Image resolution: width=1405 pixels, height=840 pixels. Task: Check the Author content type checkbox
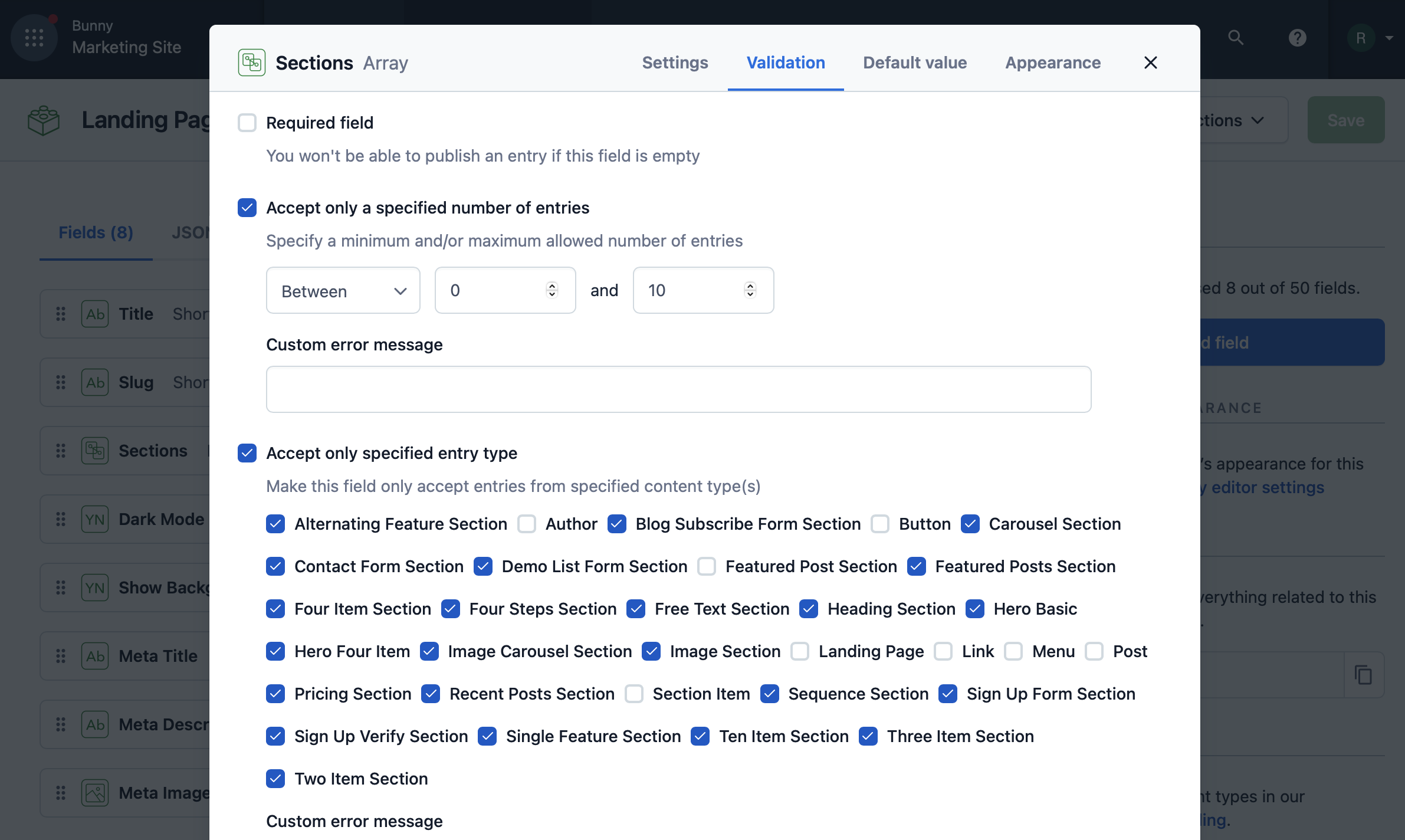click(x=526, y=524)
